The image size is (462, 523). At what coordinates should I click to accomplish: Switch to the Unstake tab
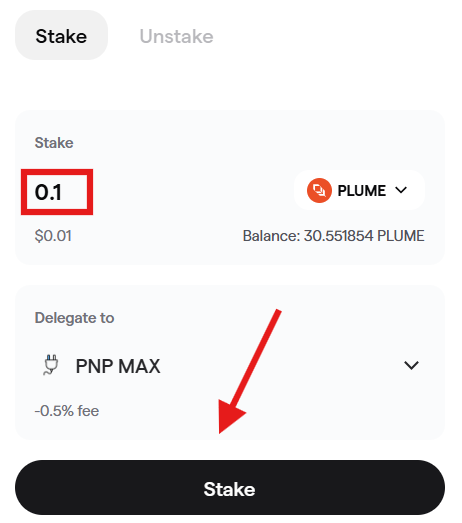pos(176,36)
